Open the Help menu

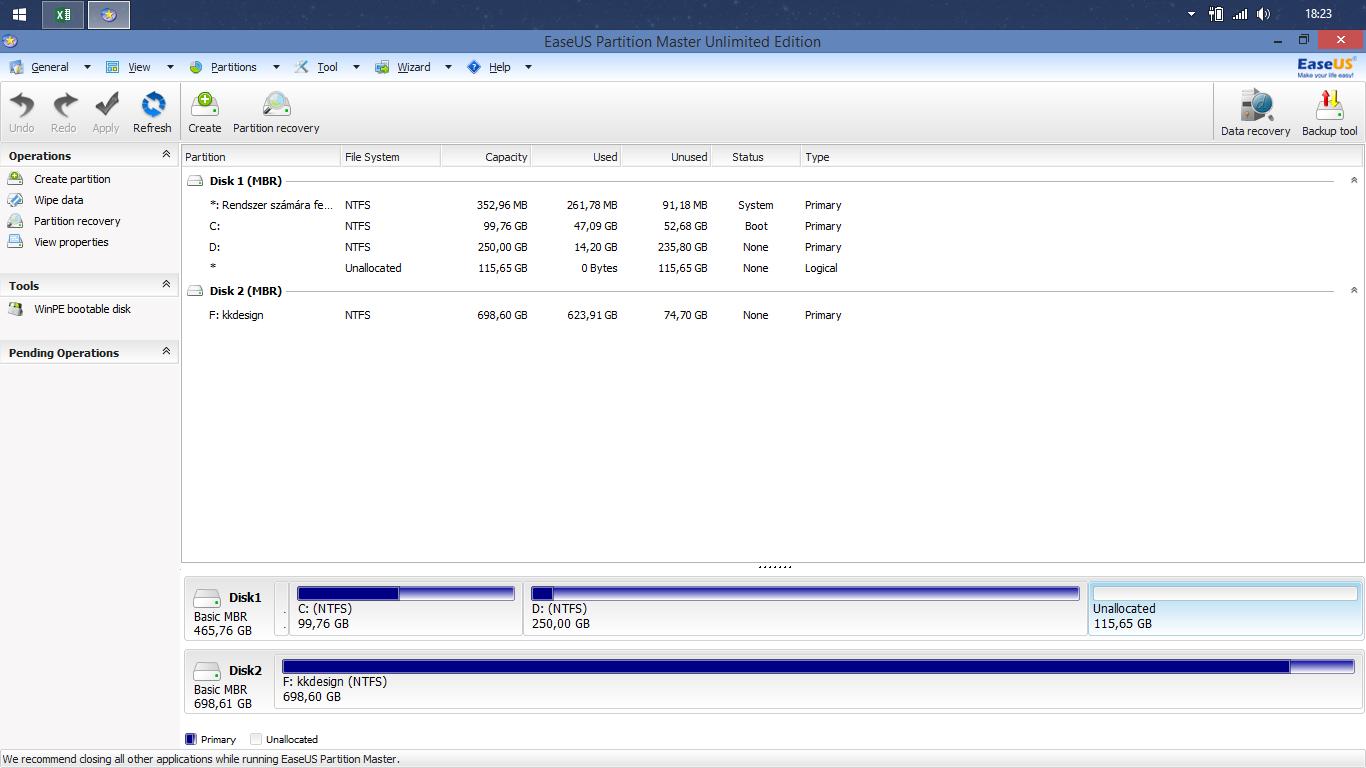[x=500, y=67]
